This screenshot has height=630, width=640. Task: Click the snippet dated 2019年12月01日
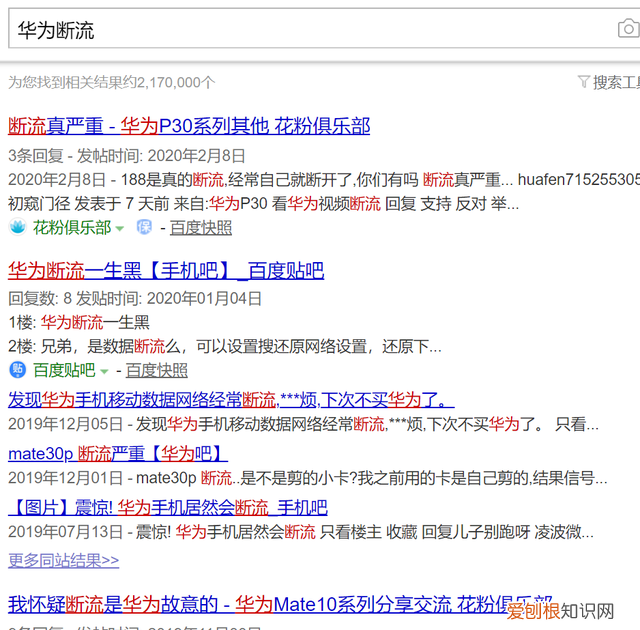[308, 478]
